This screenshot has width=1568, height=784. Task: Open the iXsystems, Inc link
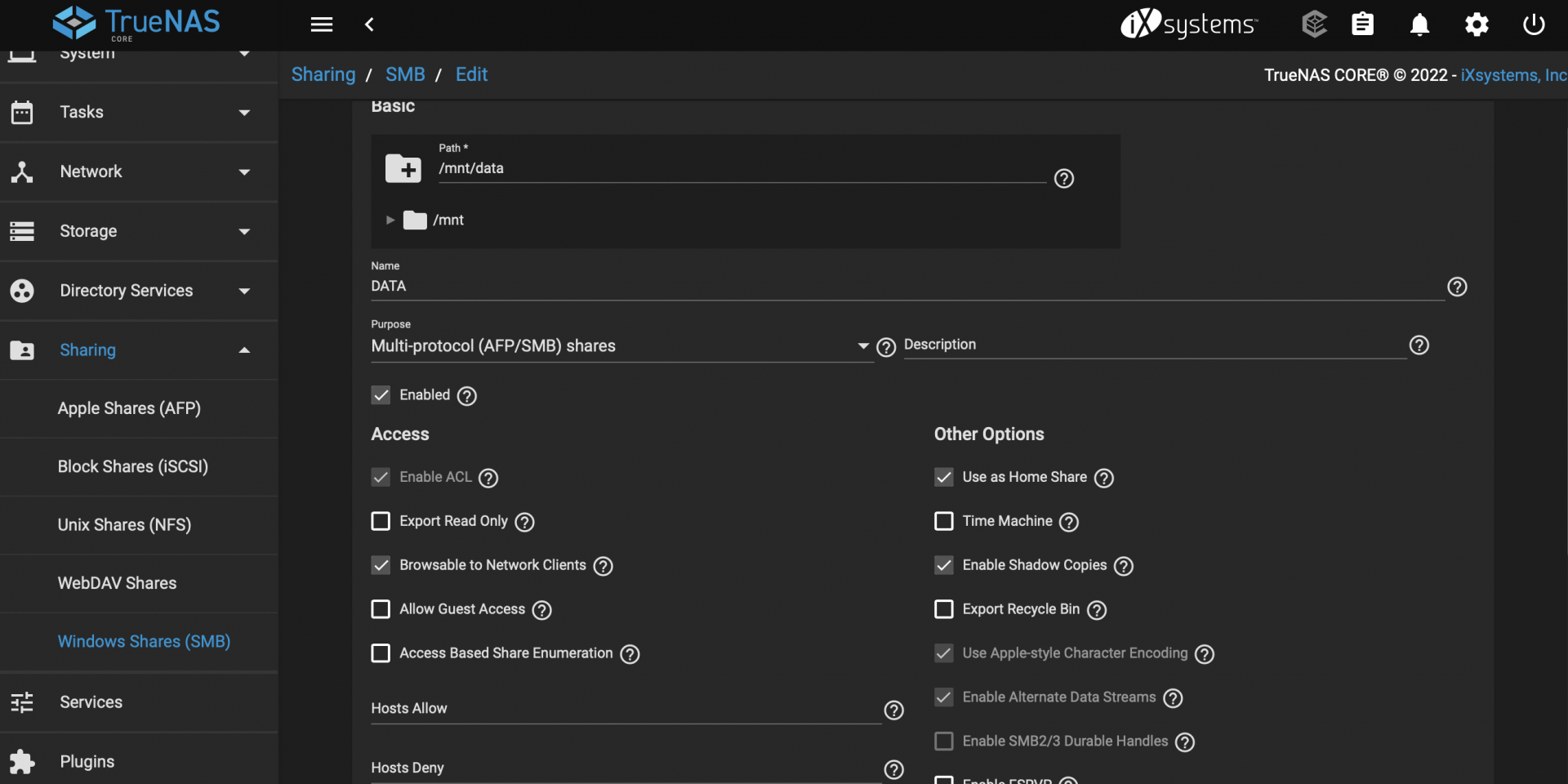coord(1513,75)
